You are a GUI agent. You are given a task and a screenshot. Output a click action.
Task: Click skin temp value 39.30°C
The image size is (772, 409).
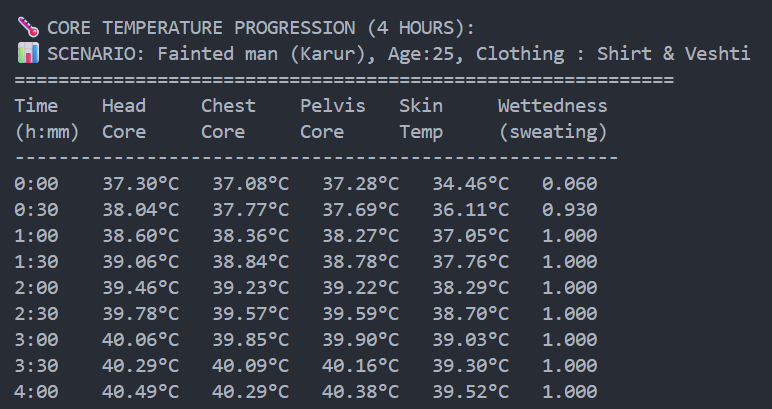click(x=471, y=366)
